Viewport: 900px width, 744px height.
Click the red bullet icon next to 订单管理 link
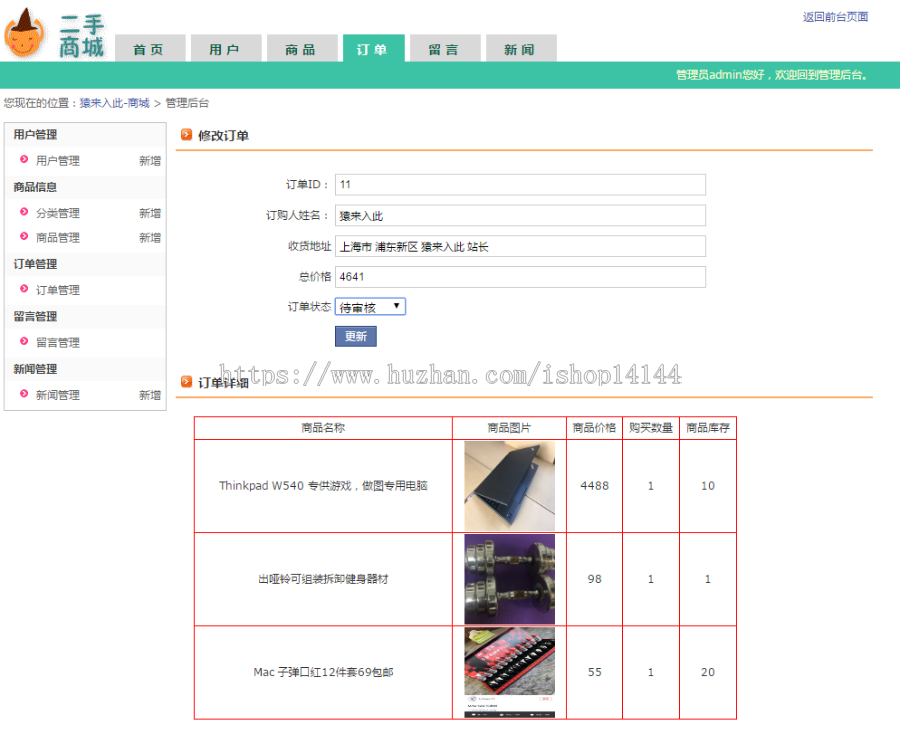24,289
